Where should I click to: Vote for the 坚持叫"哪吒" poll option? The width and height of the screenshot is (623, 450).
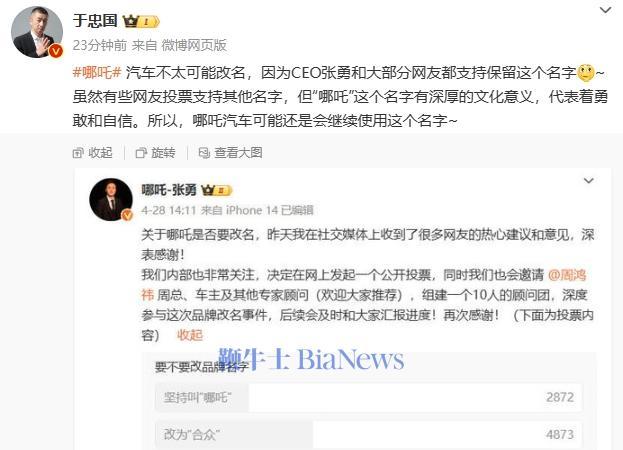click(369, 397)
